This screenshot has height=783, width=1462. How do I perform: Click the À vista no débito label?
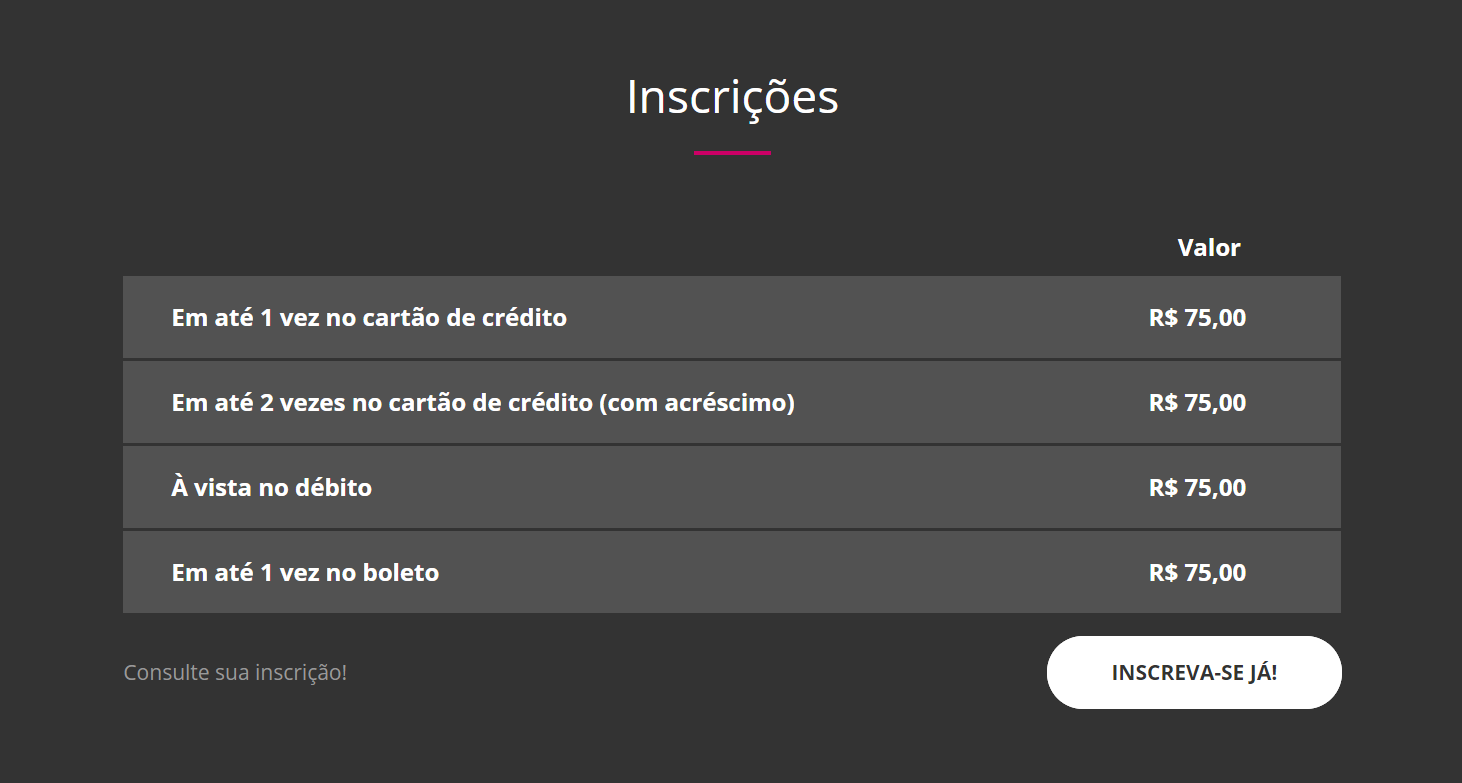pos(272,487)
